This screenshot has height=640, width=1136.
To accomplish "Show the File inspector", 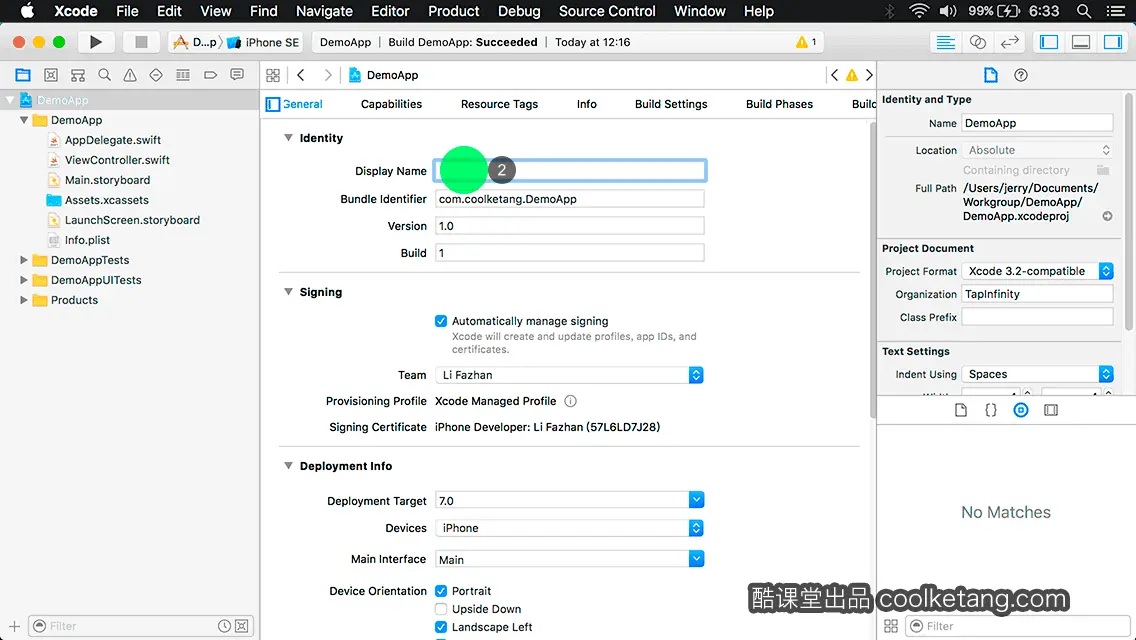I will pos(990,75).
